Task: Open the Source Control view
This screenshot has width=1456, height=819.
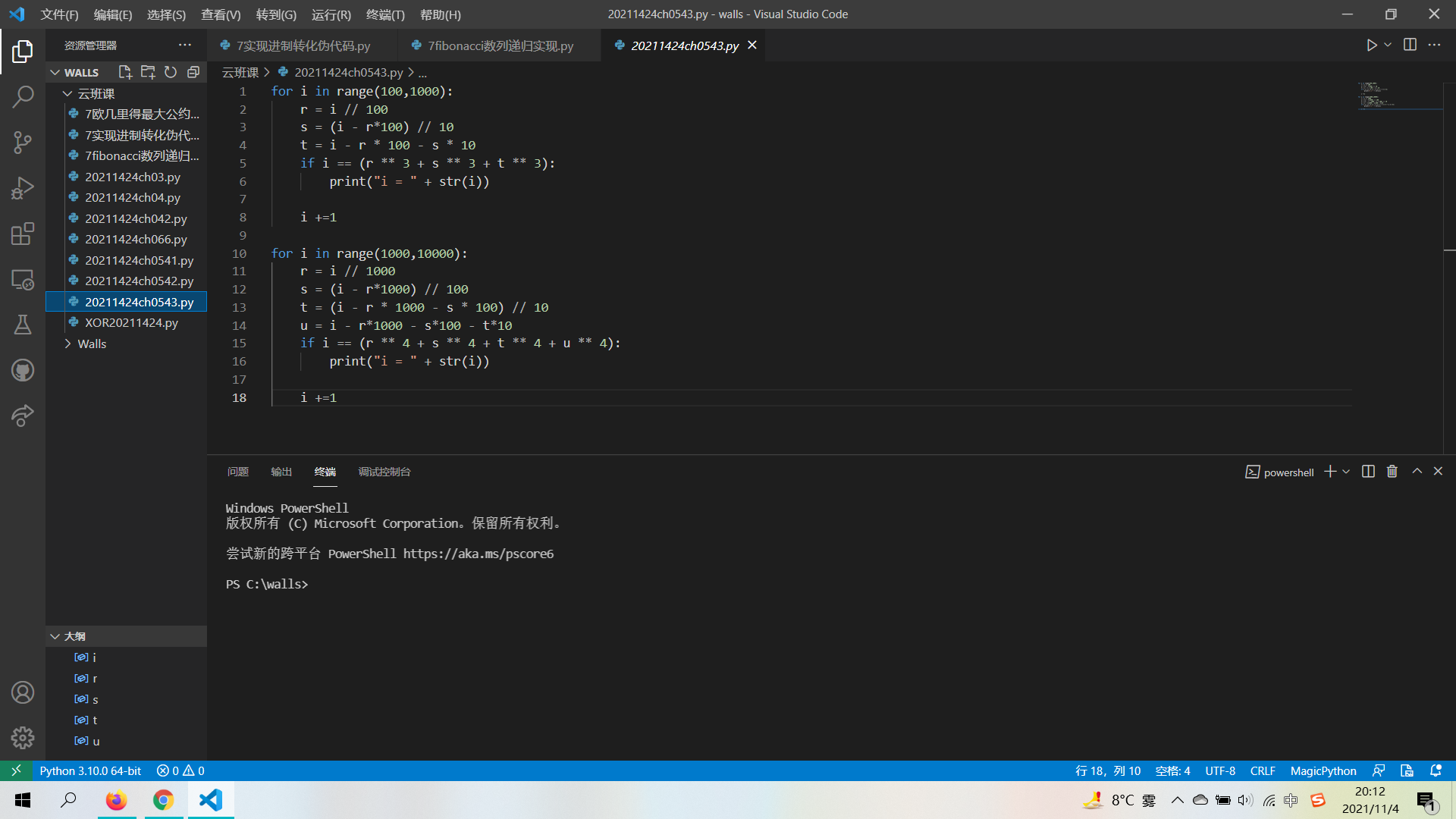Action: pyautogui.click(x=23, y=142)
